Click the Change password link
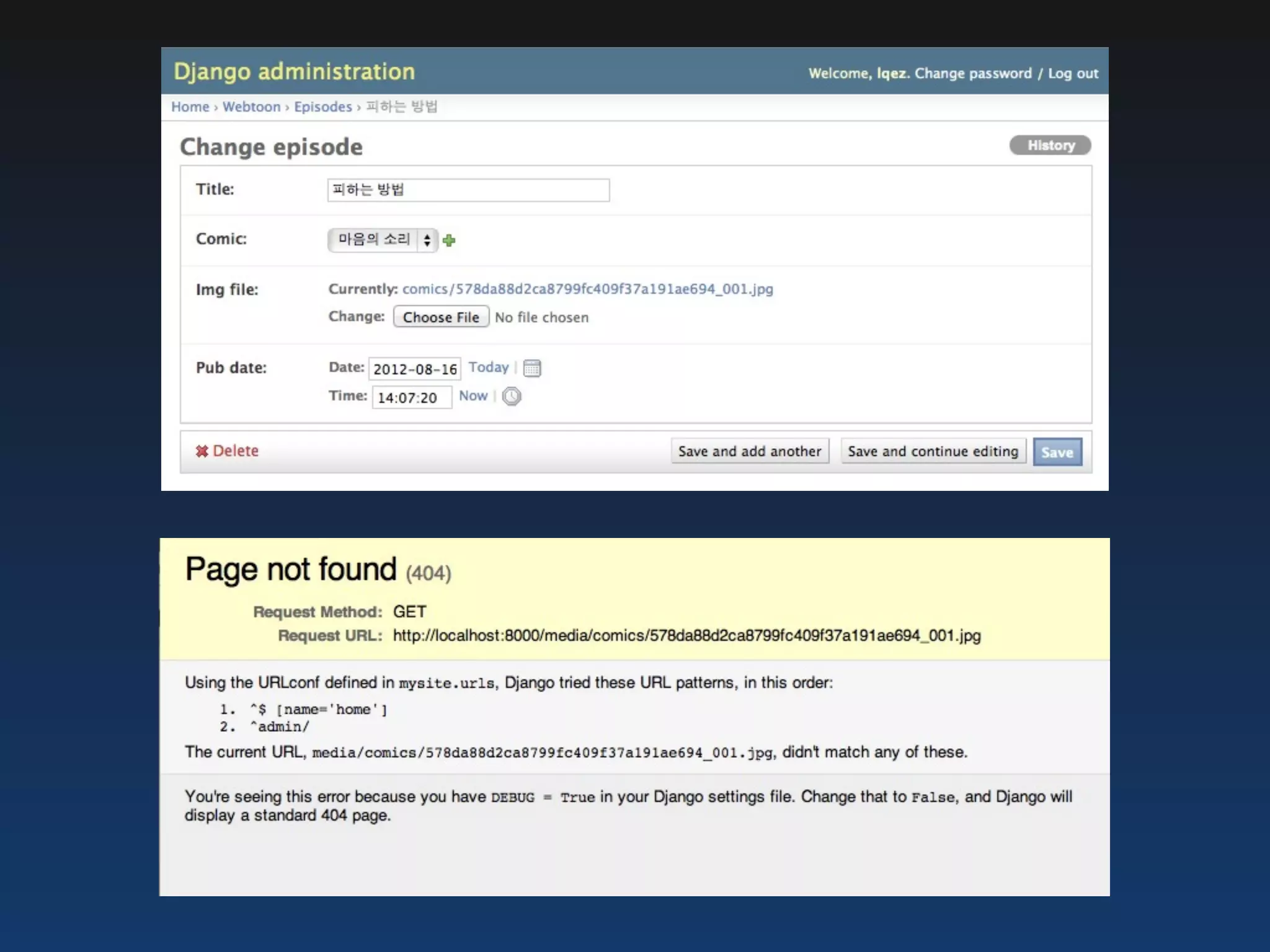 click(x=973, y=73)
